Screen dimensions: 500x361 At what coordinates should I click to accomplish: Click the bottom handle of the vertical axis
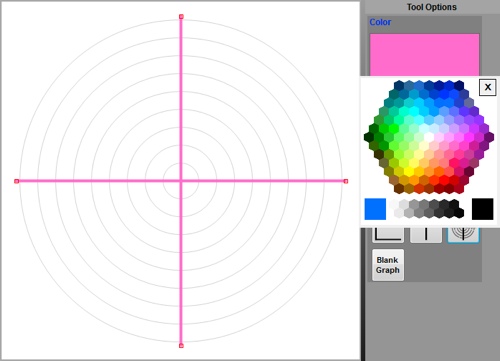point(181,346)
